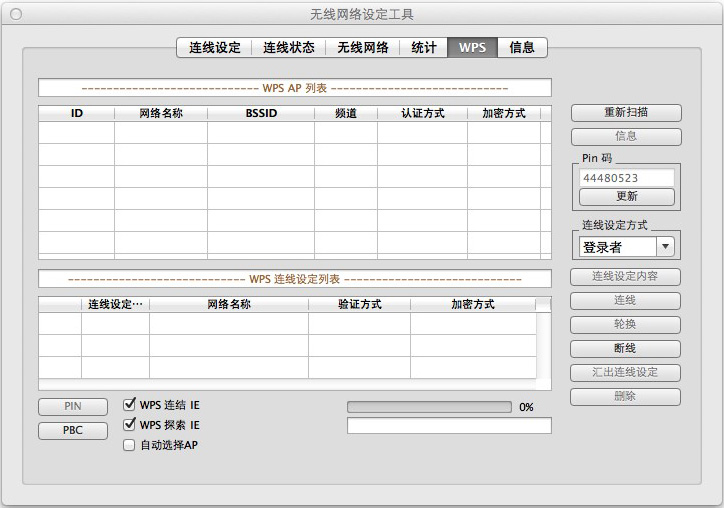Click the PBC button
Image resolution: width=724 pixels, height=508 pixels.
[x=73, y=430]
